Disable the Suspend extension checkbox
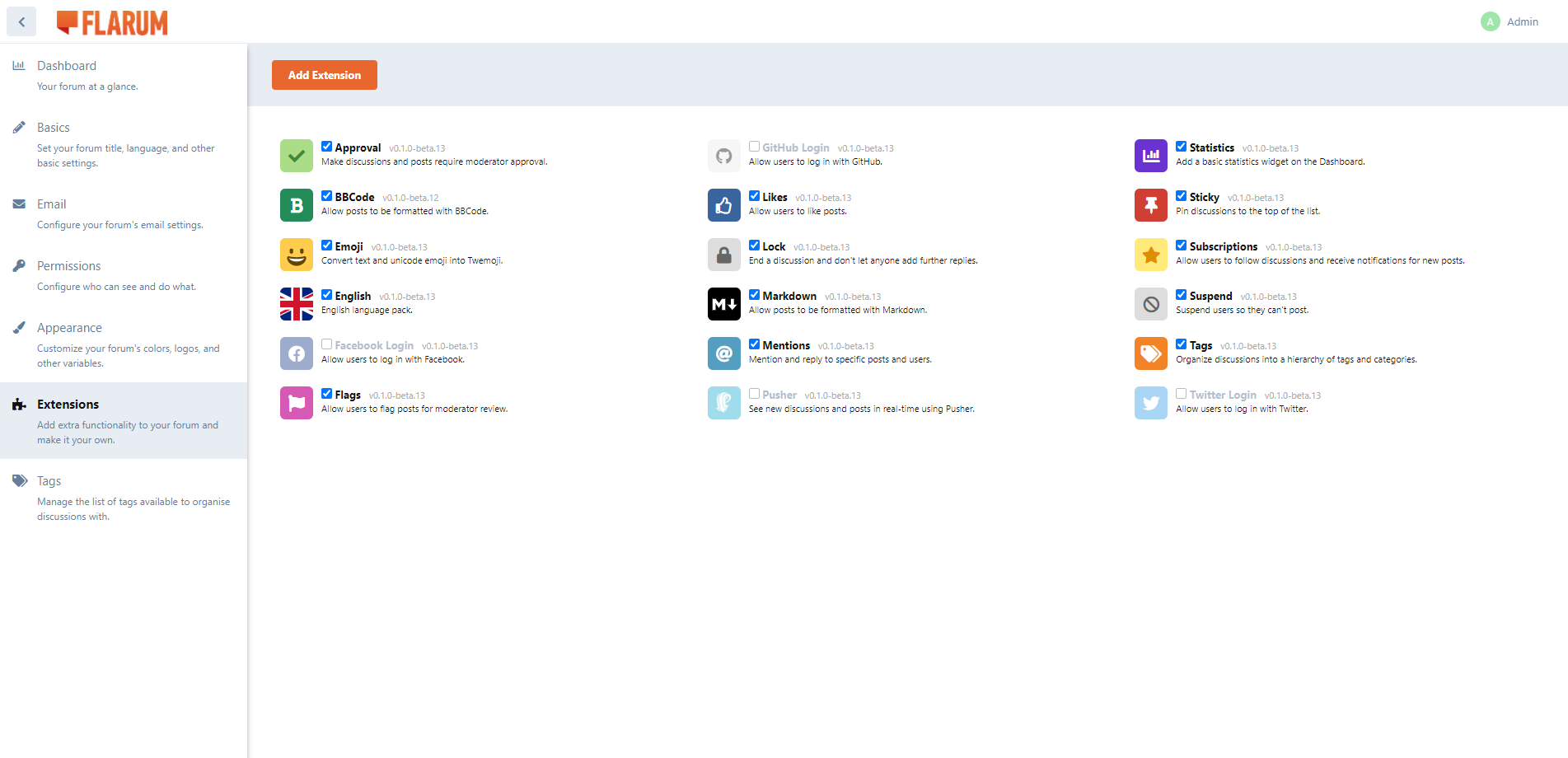 tap(1181, 295)
